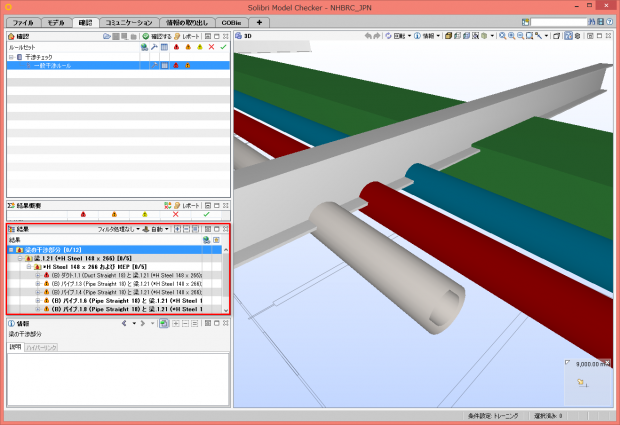Collapse the 梁の干渉部分 result tree node
Viewport: 620px width, 425px height.
tap(12, 249)
